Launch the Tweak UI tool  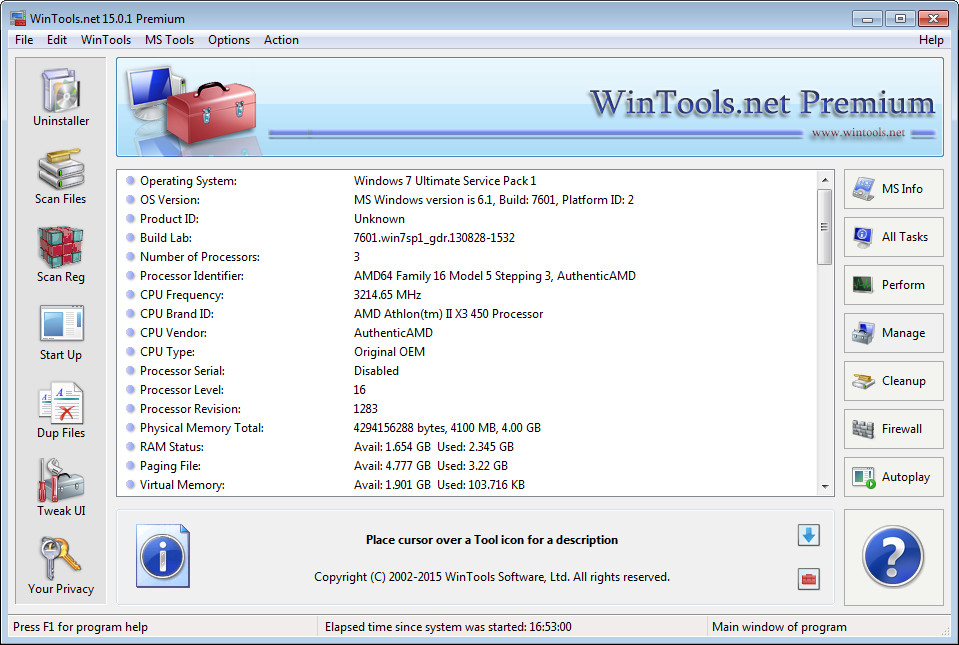coord(61,488)
